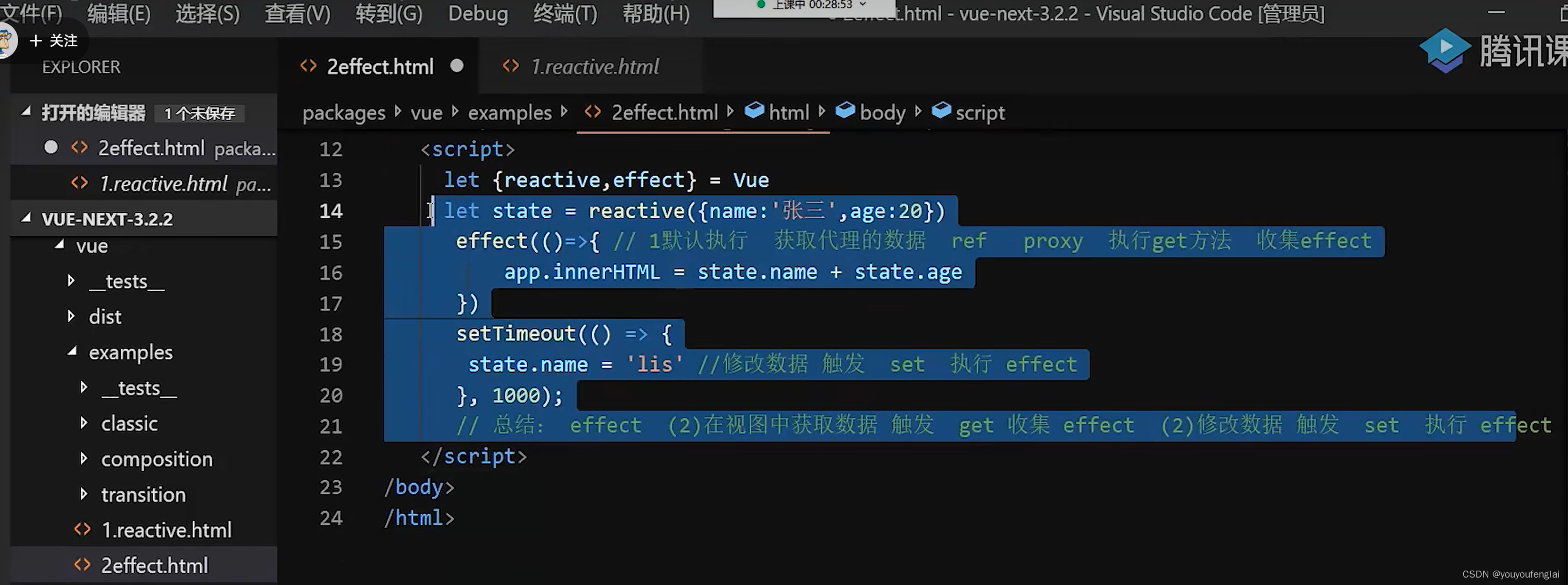Select examples in the breadcrumb path
1568x585 pixels.
[x=509, y=112]
